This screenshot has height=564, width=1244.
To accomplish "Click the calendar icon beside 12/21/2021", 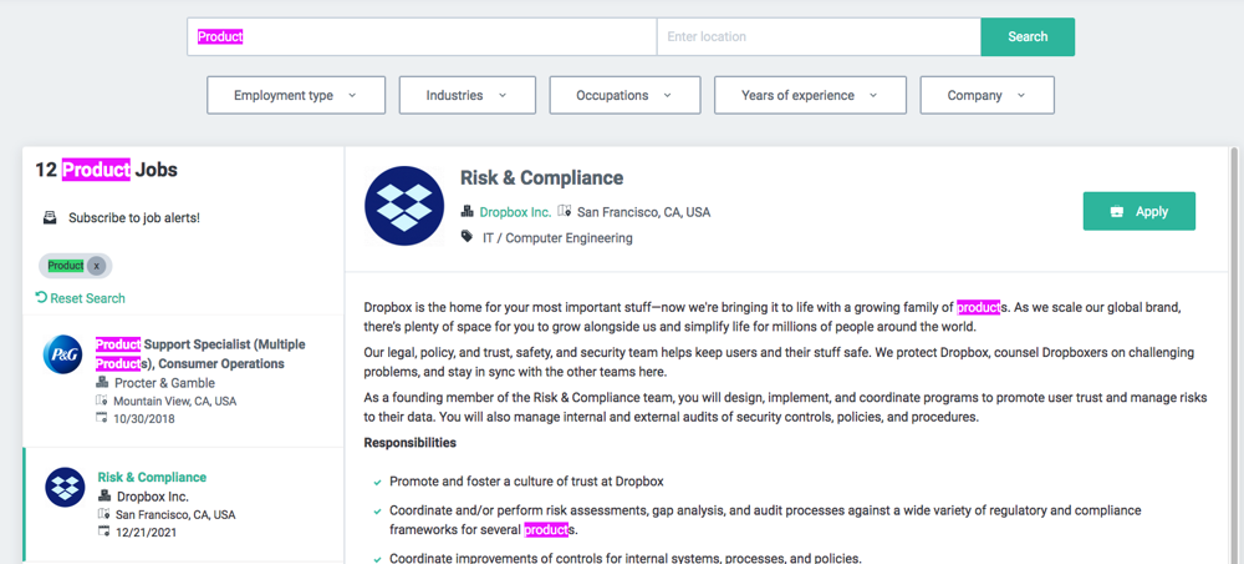I will pos(104,532).
